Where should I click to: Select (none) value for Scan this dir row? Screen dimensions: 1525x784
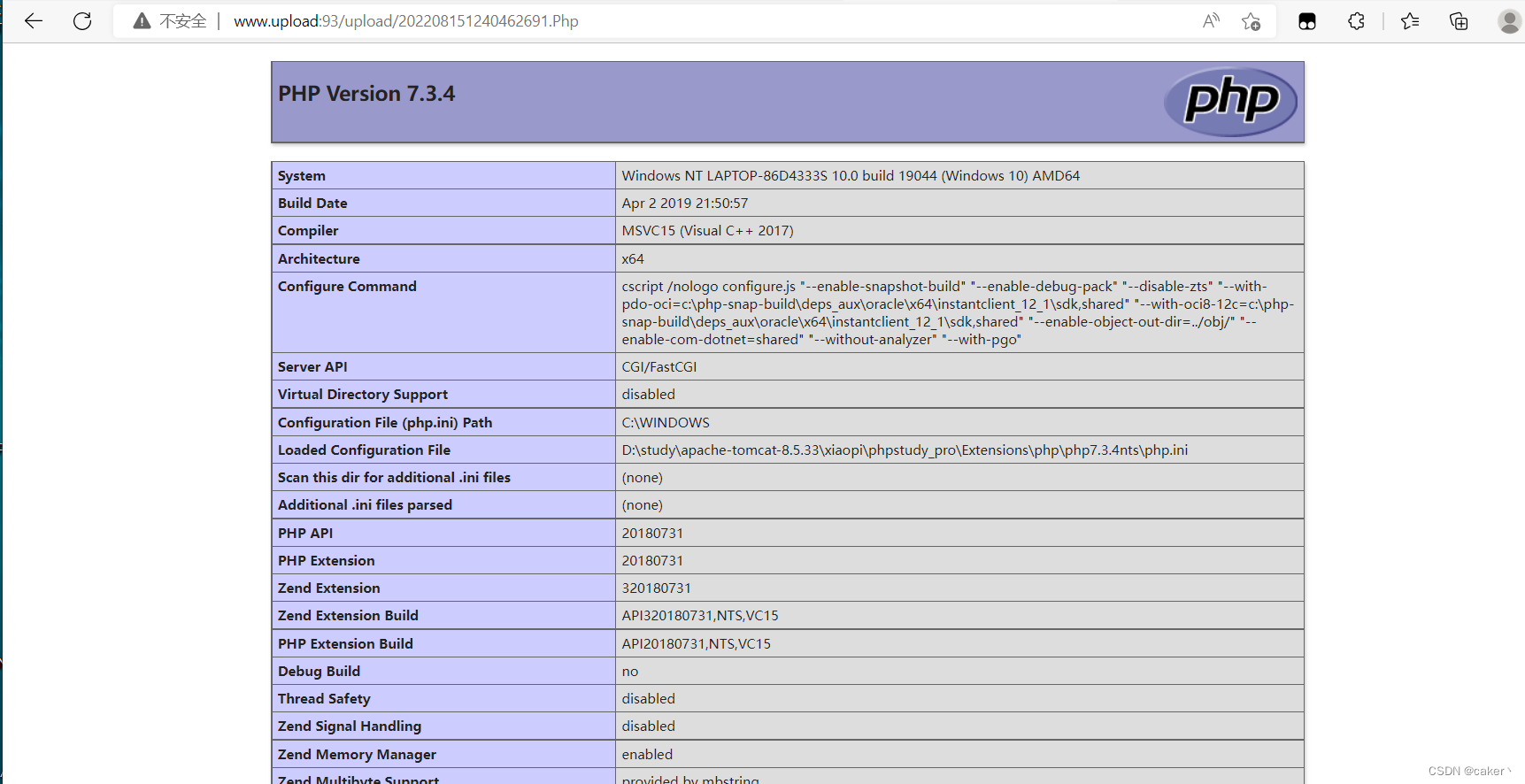(x=643, y=478)
